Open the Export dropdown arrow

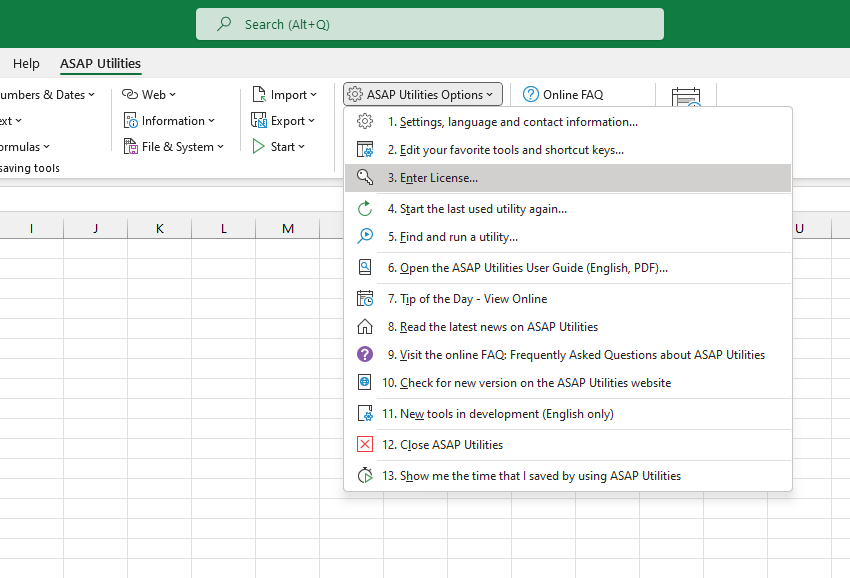(311, 120)
